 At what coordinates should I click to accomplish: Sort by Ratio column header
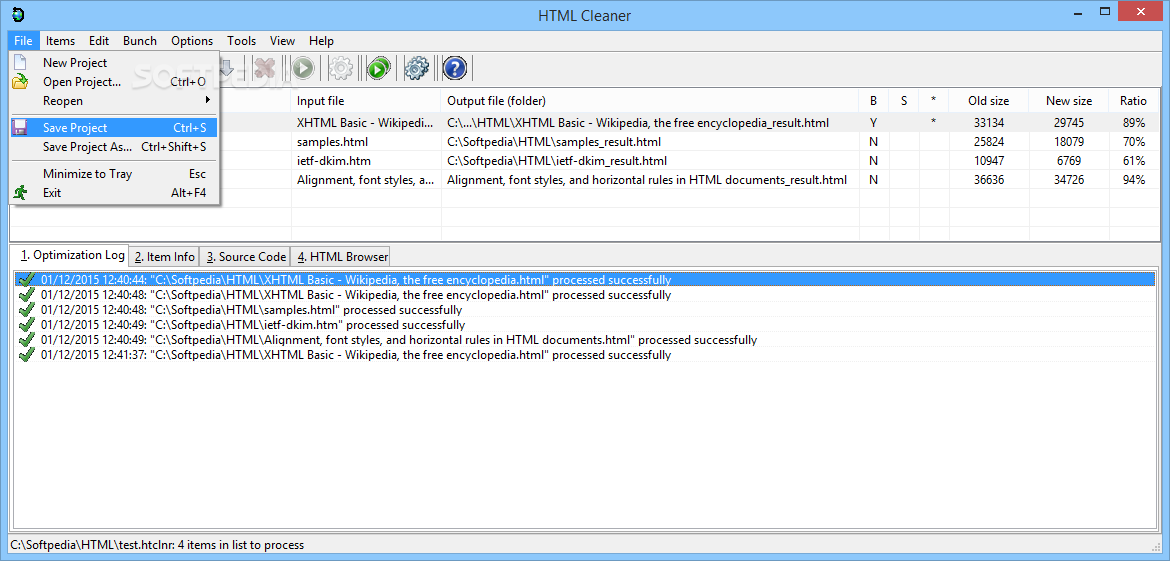point(1133,101)
